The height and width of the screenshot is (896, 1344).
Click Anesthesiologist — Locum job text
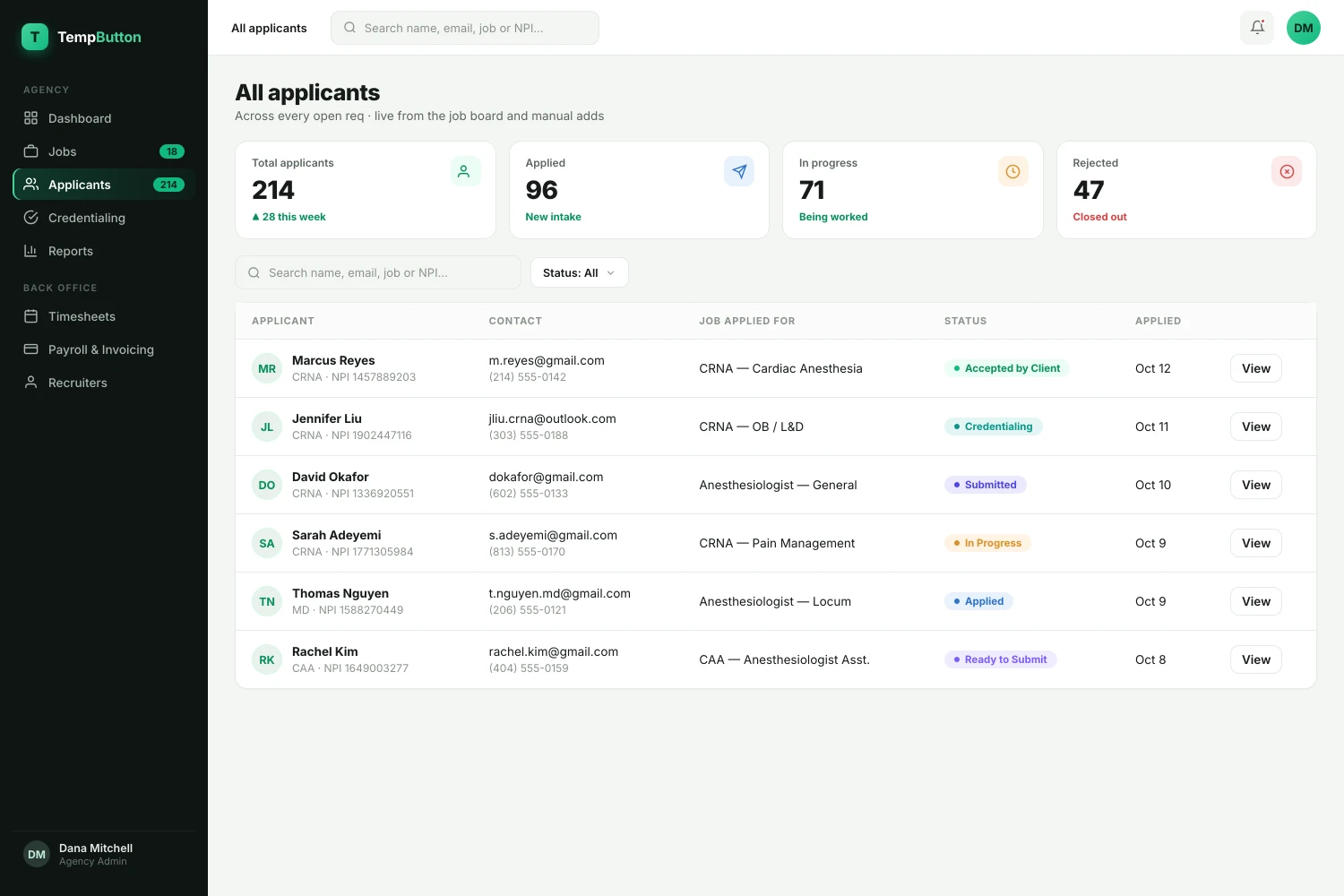coord(775,601)
